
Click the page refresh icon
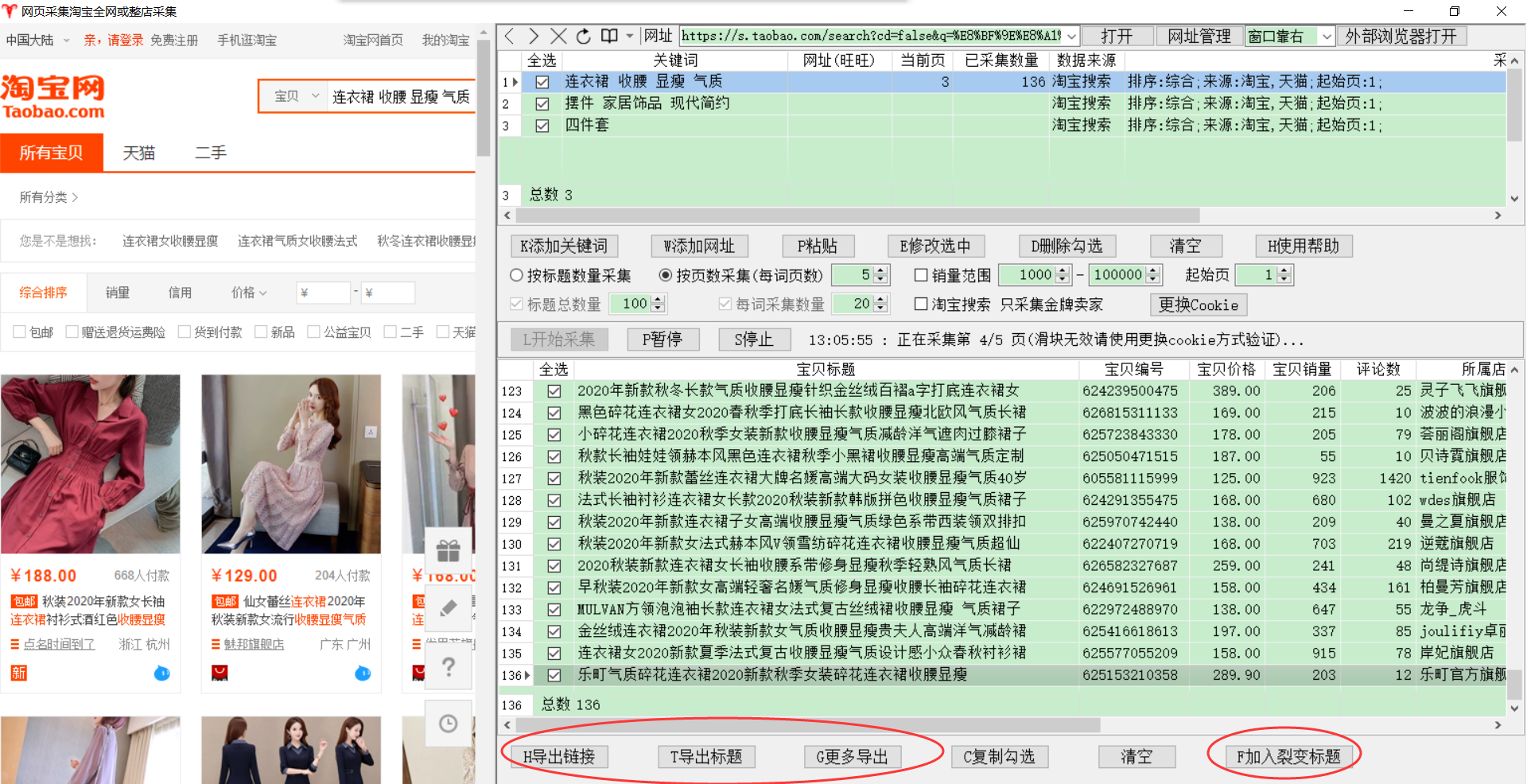click(584, 37)
